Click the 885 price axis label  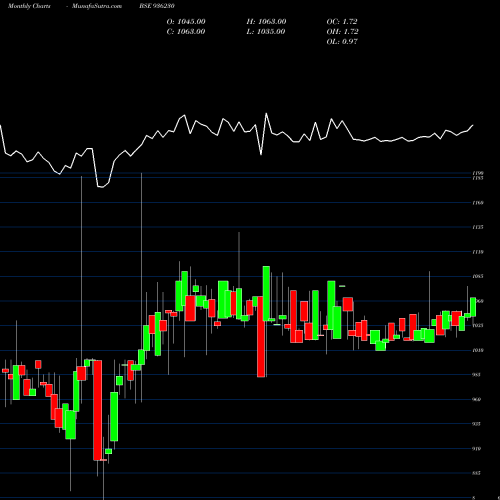pos(477,473)
